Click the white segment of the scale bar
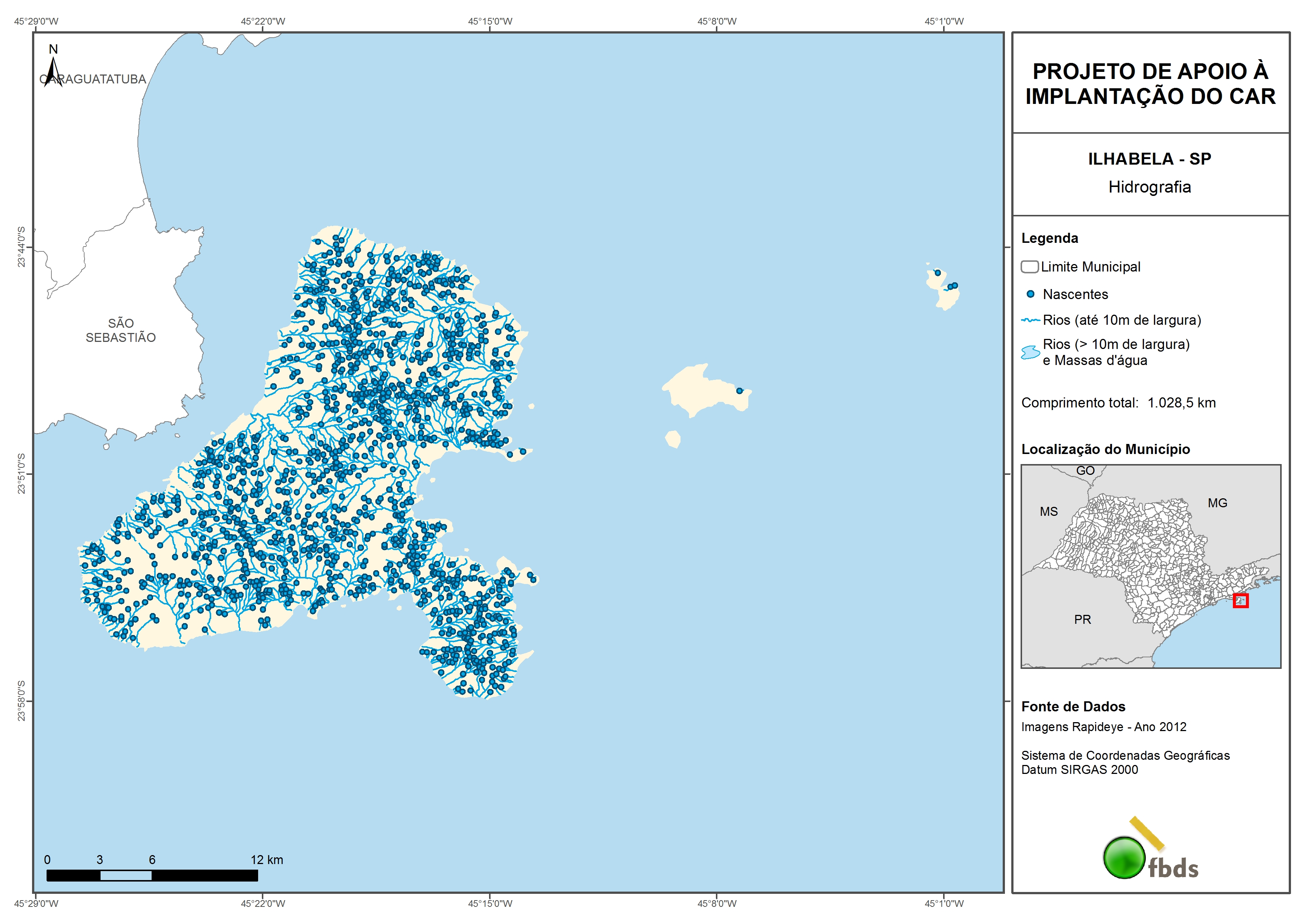 coord(126,876)
